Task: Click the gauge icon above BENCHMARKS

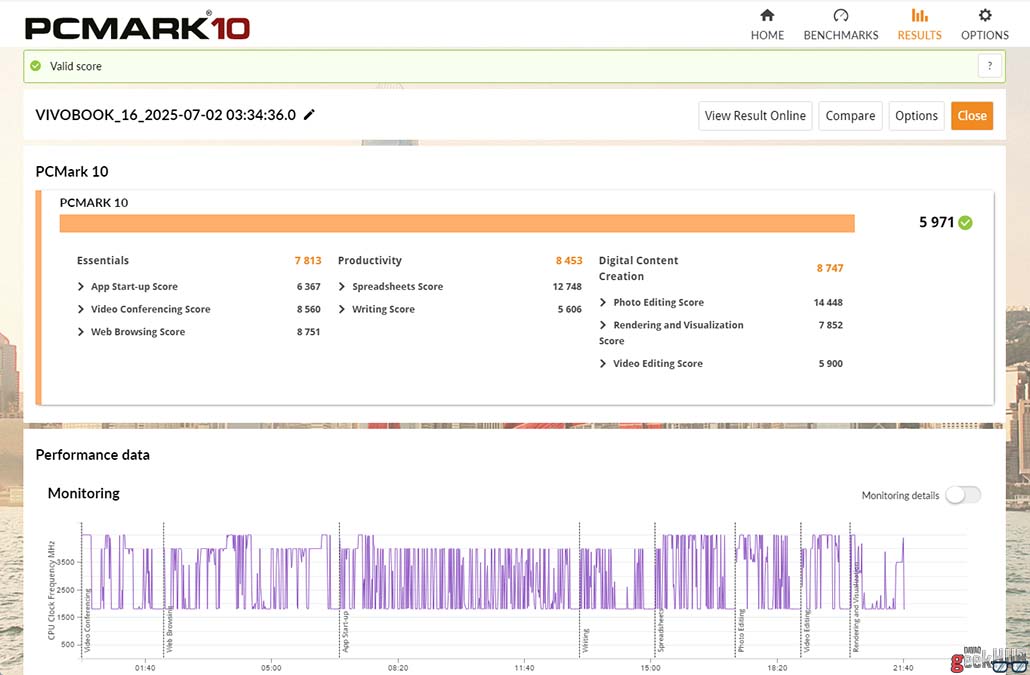Action: coord(840,15)
